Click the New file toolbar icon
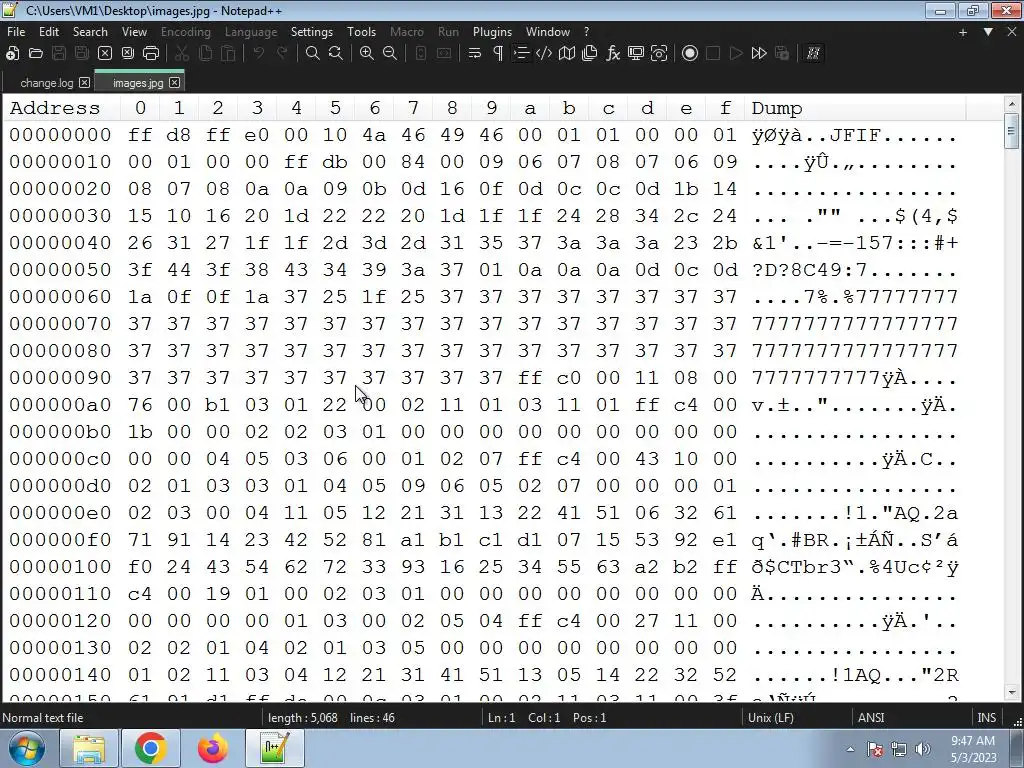Screen dimensions: 1024x768 coord(12,54)
